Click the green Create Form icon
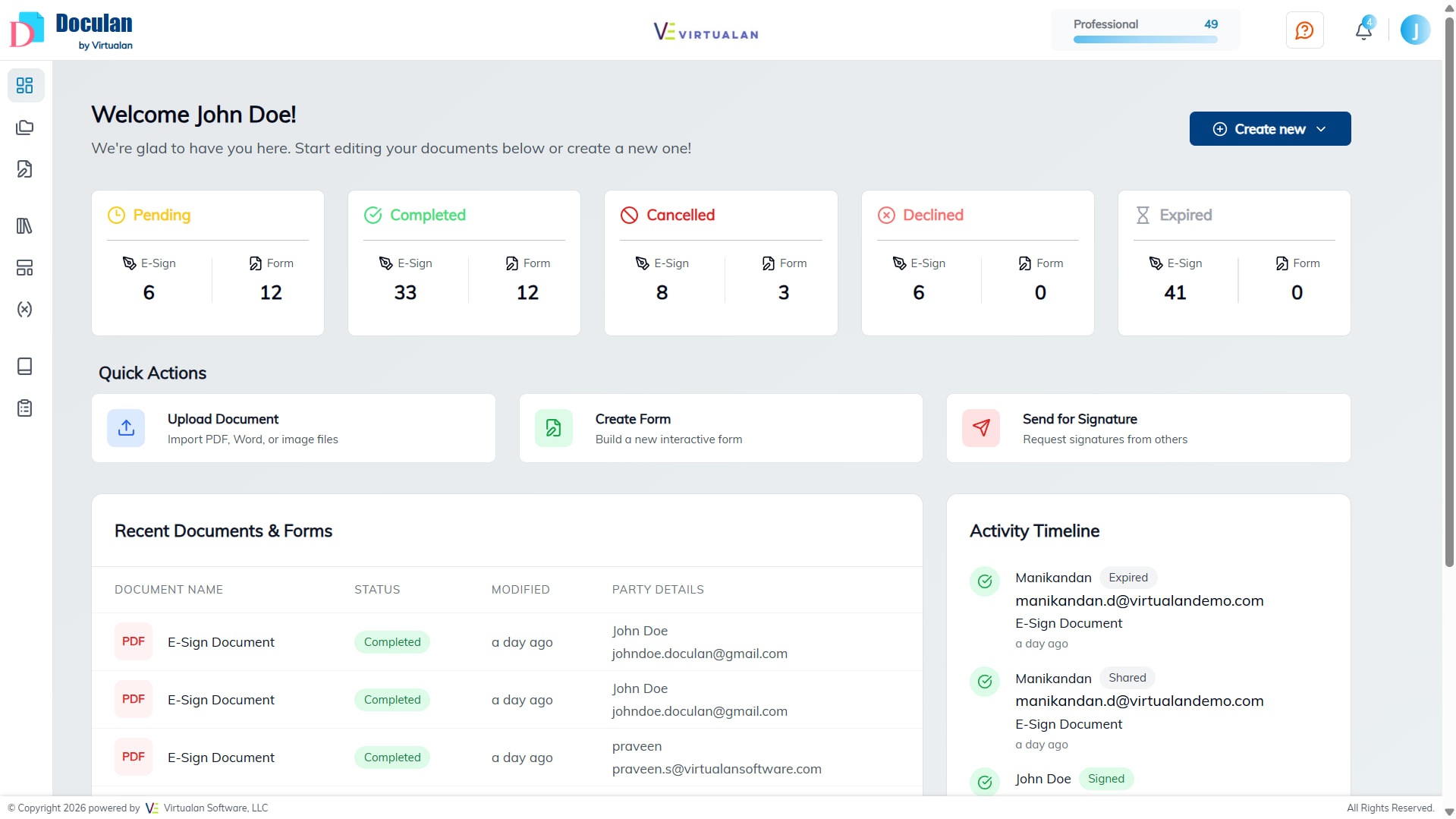 click(554, 428)
